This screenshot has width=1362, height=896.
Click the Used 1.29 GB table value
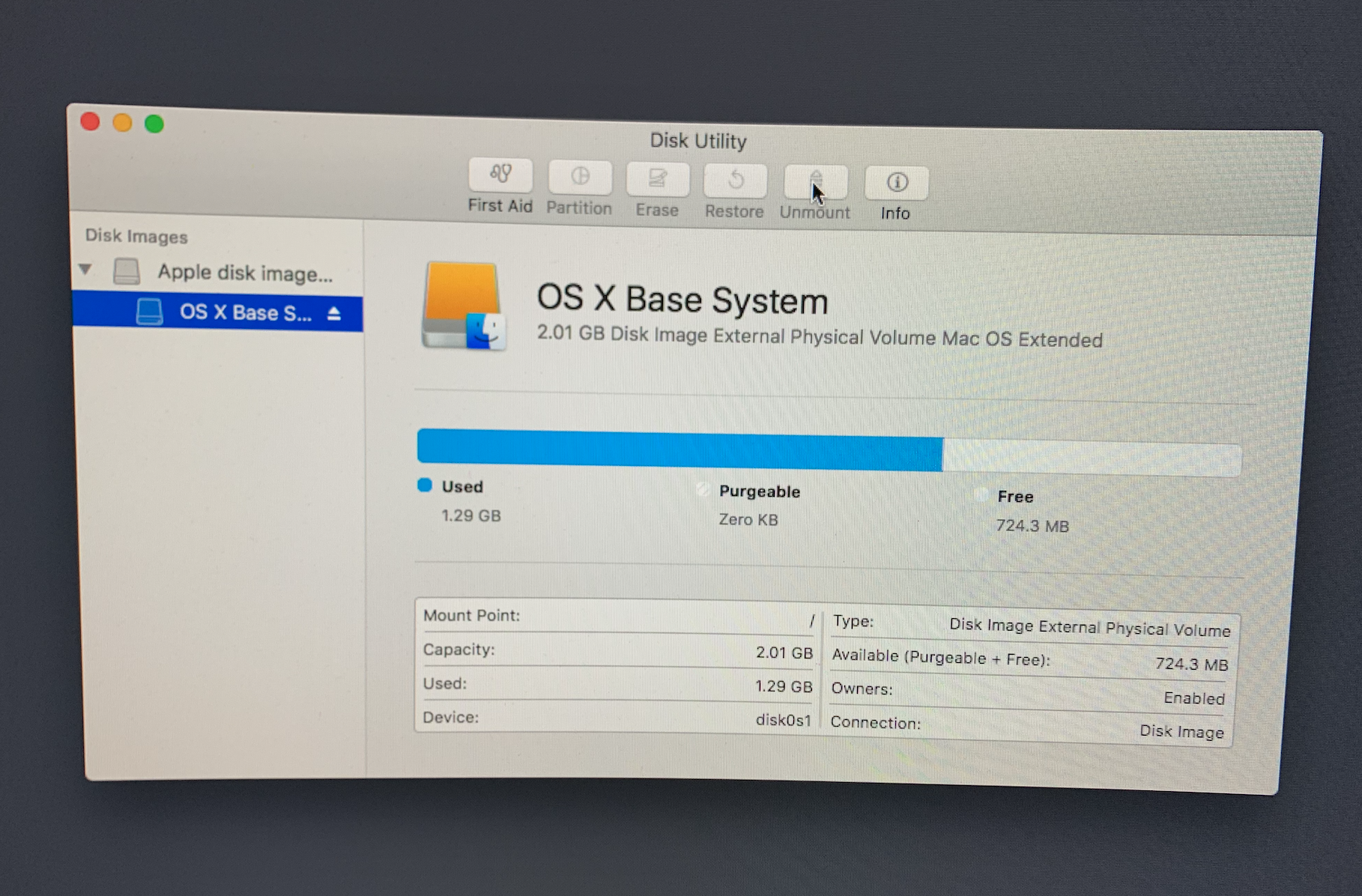click(784, 686)
